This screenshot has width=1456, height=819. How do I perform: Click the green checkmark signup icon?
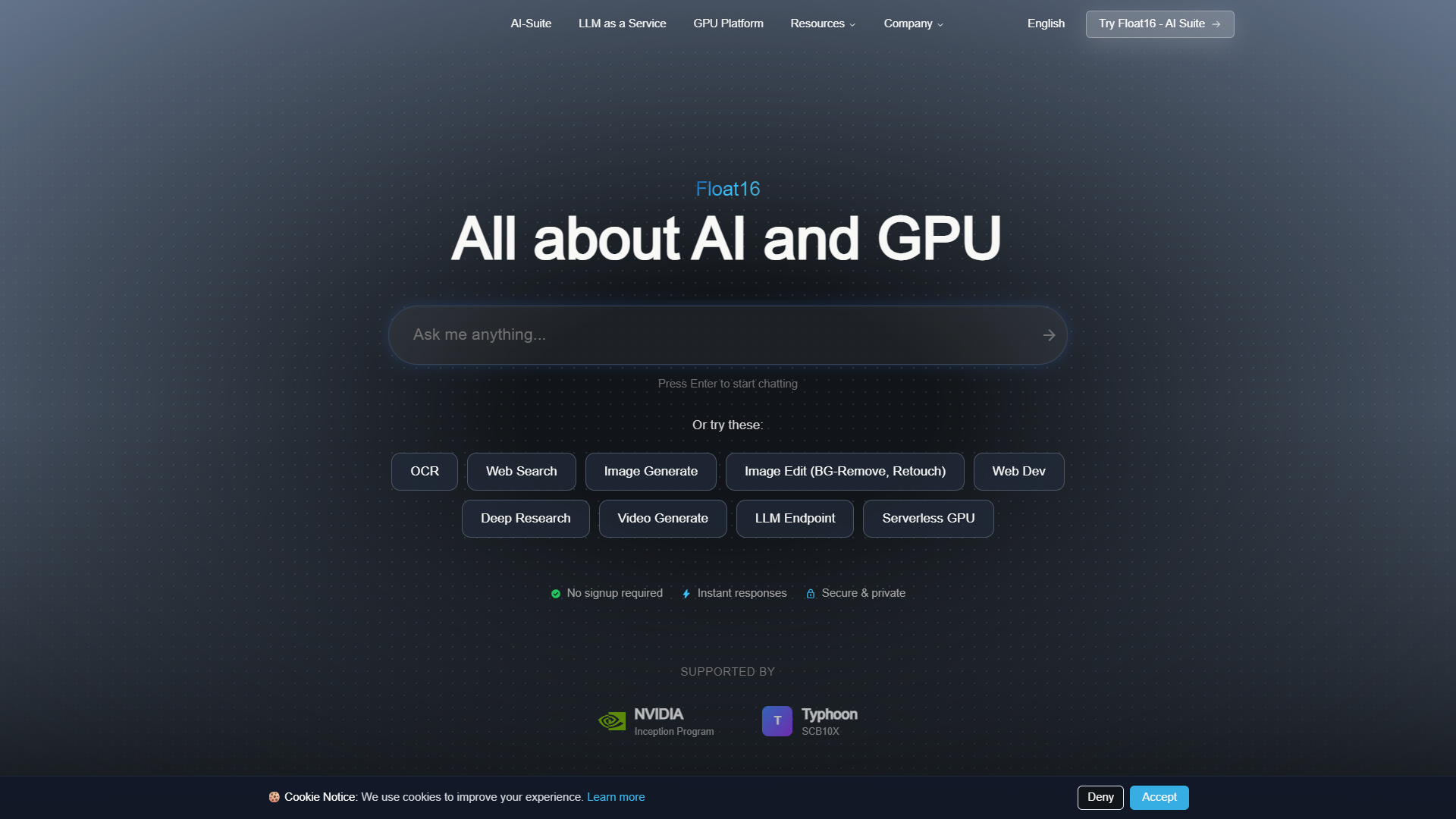[556, 594]
